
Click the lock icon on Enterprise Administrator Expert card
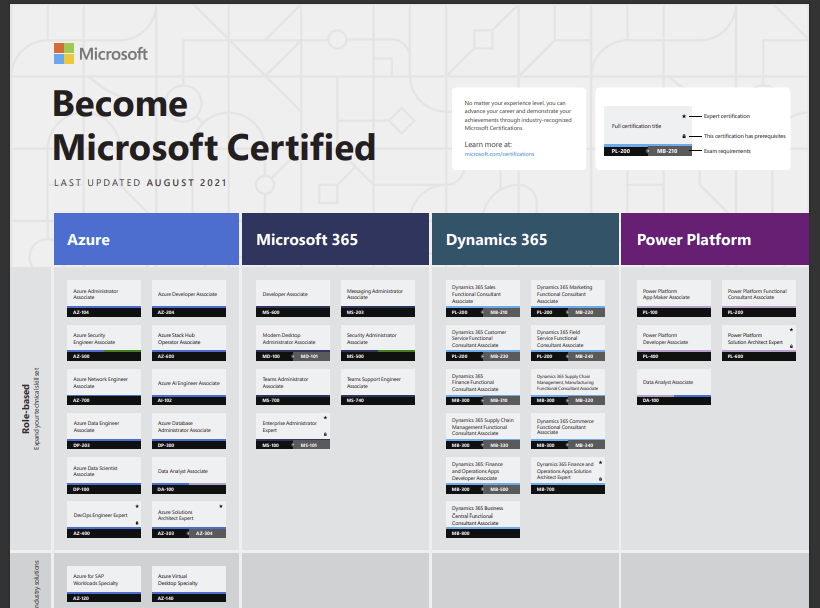(x=325, y=434)
